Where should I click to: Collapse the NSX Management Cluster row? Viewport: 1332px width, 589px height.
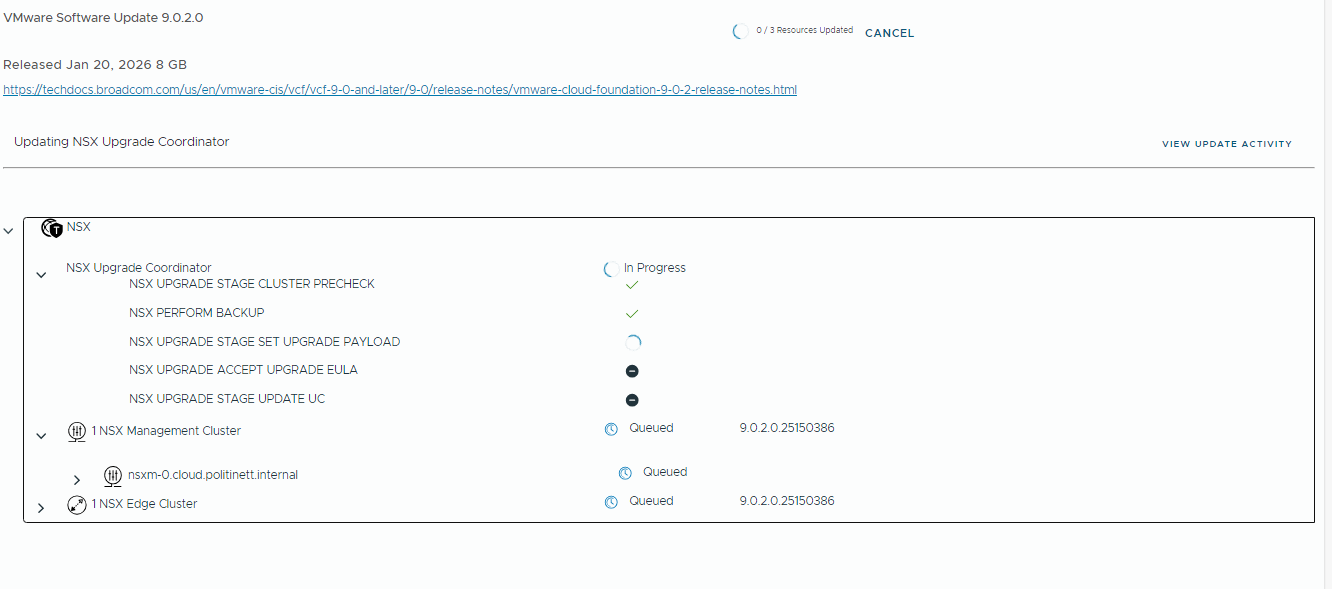41,436
